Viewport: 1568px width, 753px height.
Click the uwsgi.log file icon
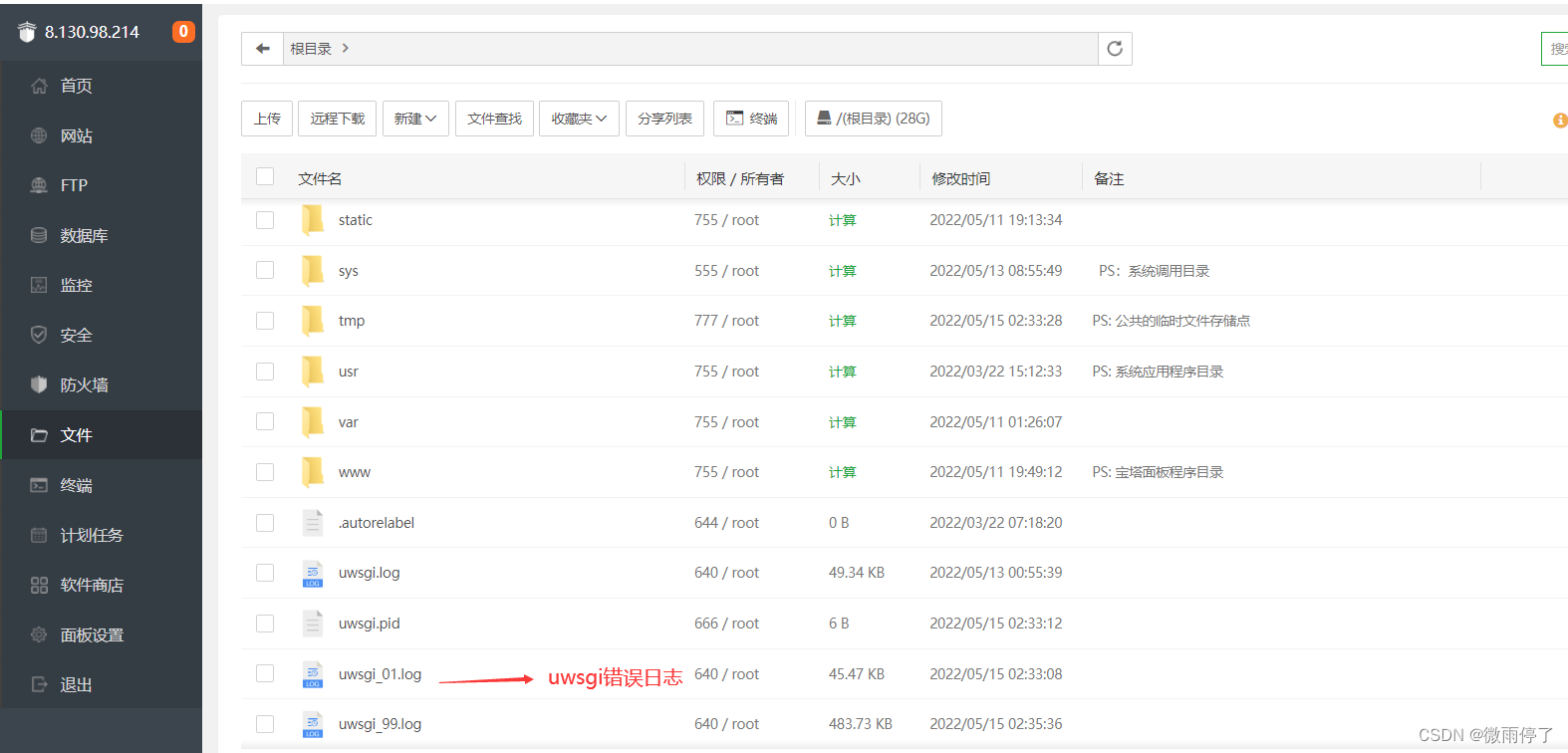click(313, 573)
